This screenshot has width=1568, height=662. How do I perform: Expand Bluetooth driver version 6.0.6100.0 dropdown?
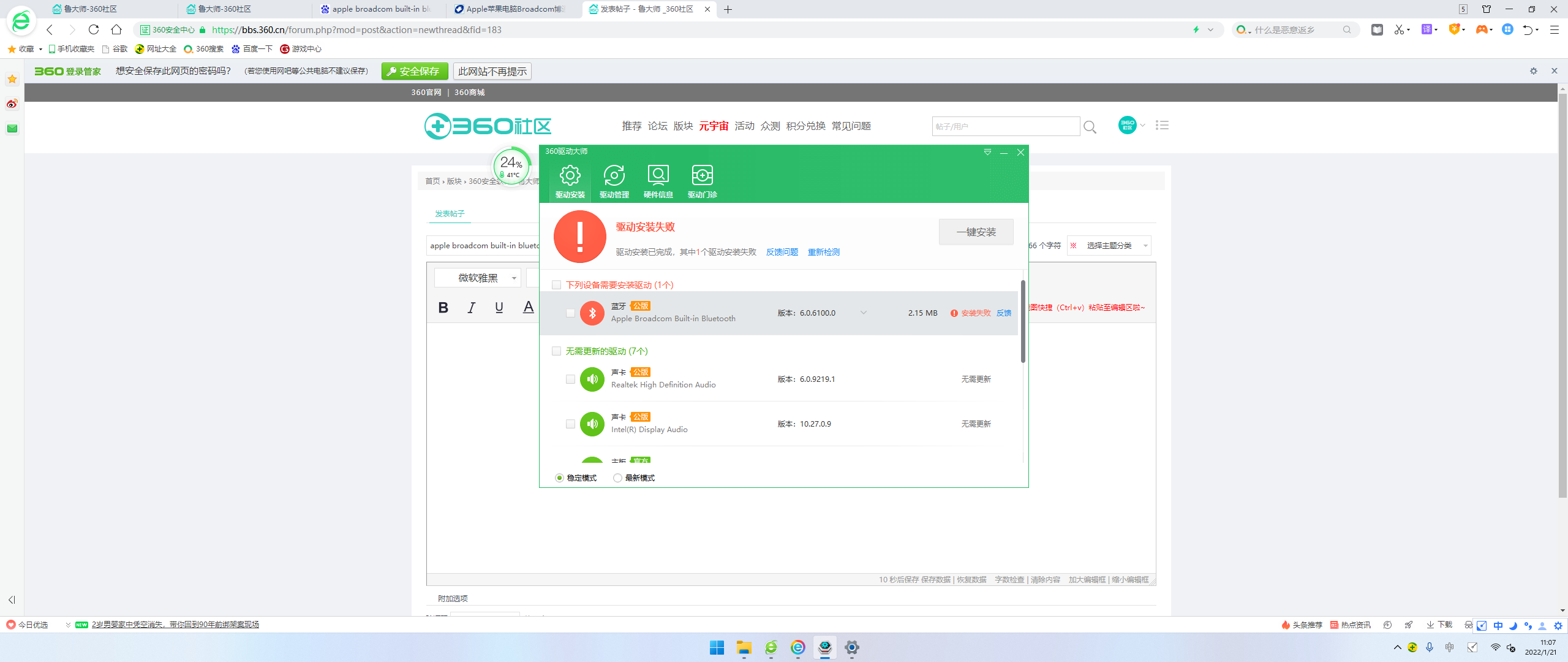click(863, 313)
